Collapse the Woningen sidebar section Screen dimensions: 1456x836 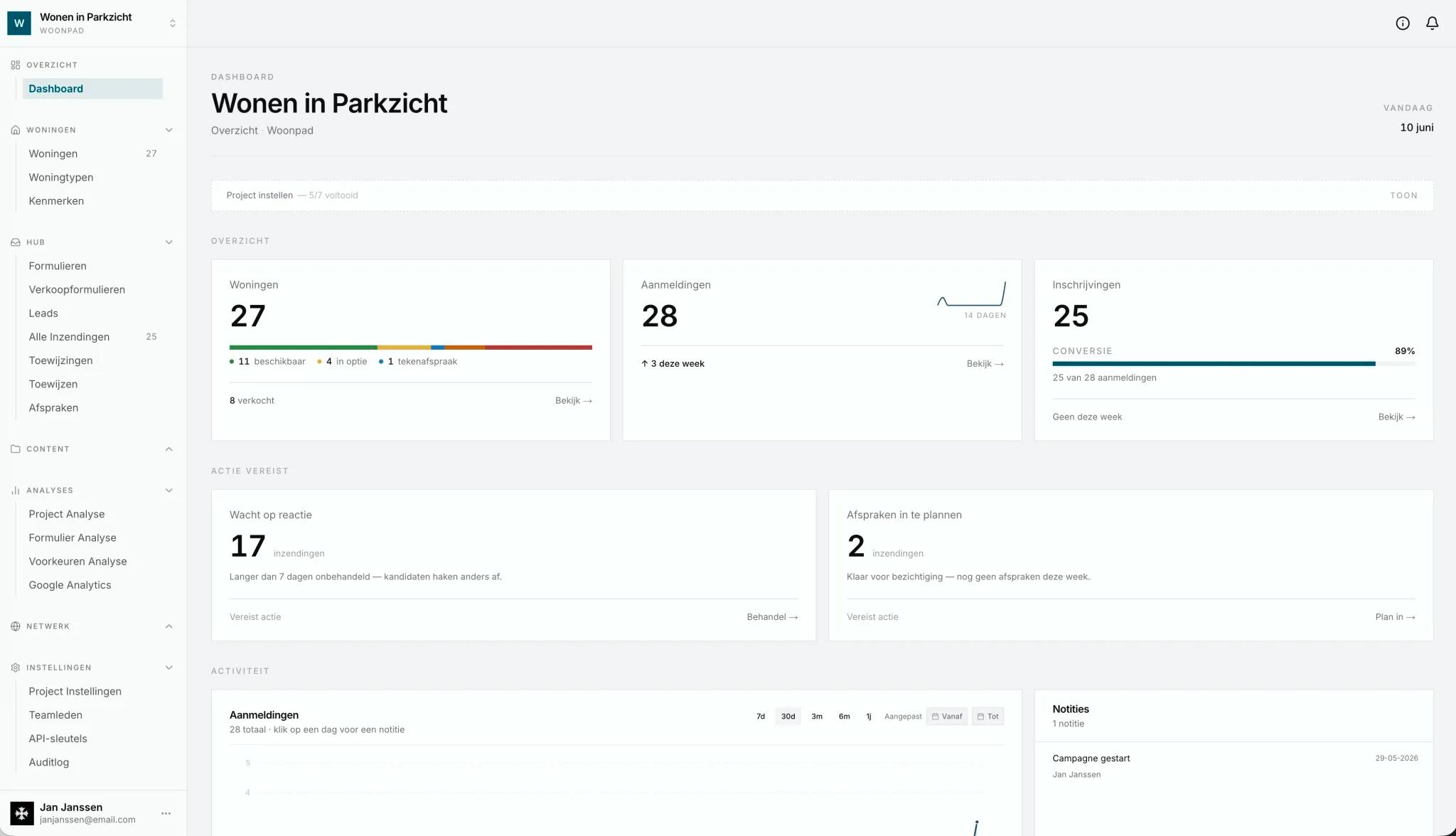click(169, 130)
